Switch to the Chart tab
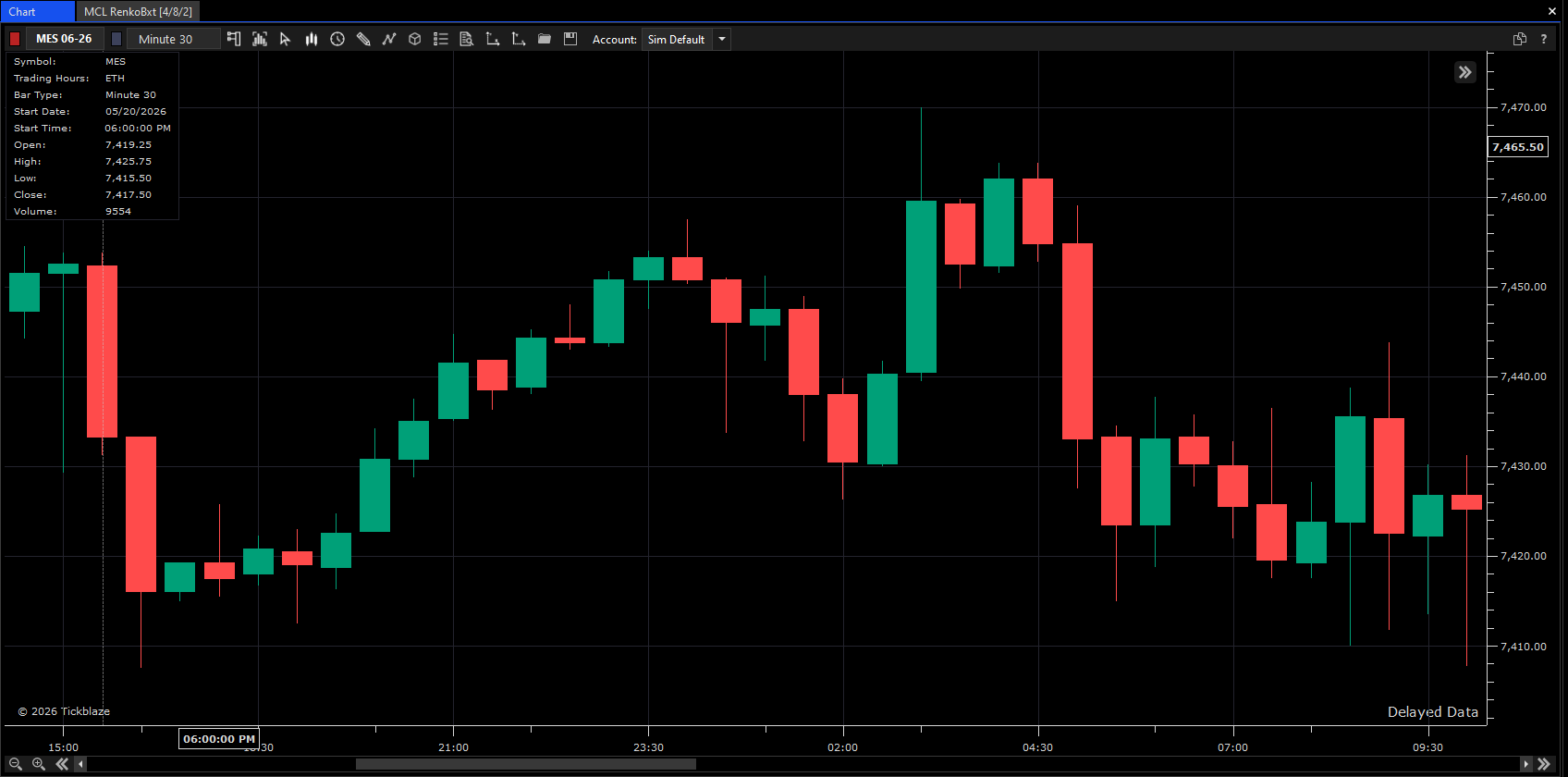Screen dimensions: 1568x777 [37, 11]
